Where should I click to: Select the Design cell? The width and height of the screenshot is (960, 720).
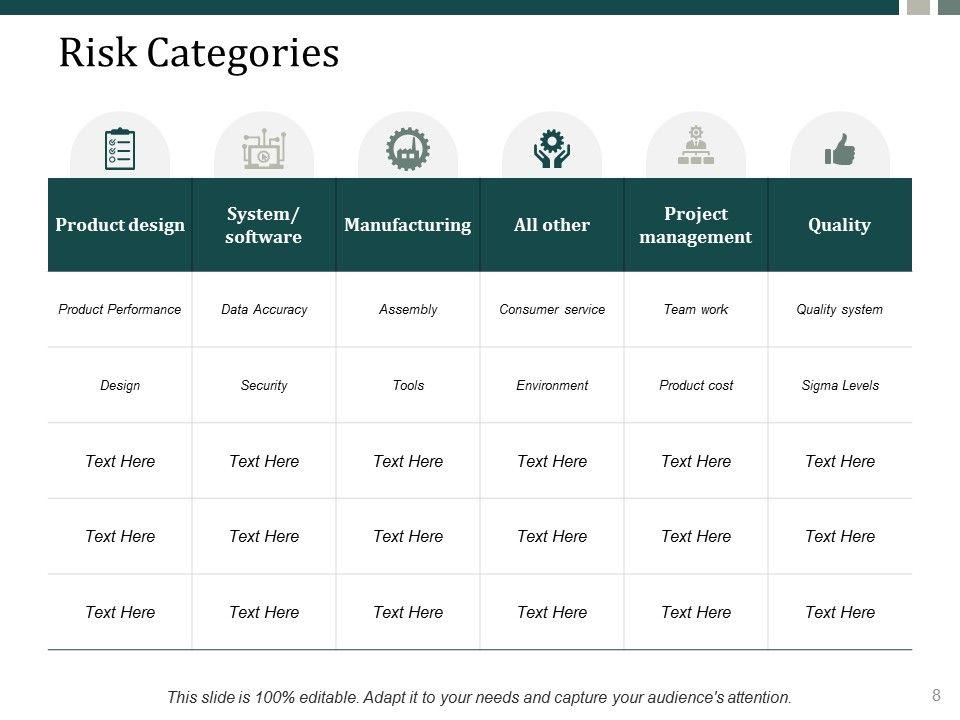coord(120,385)
